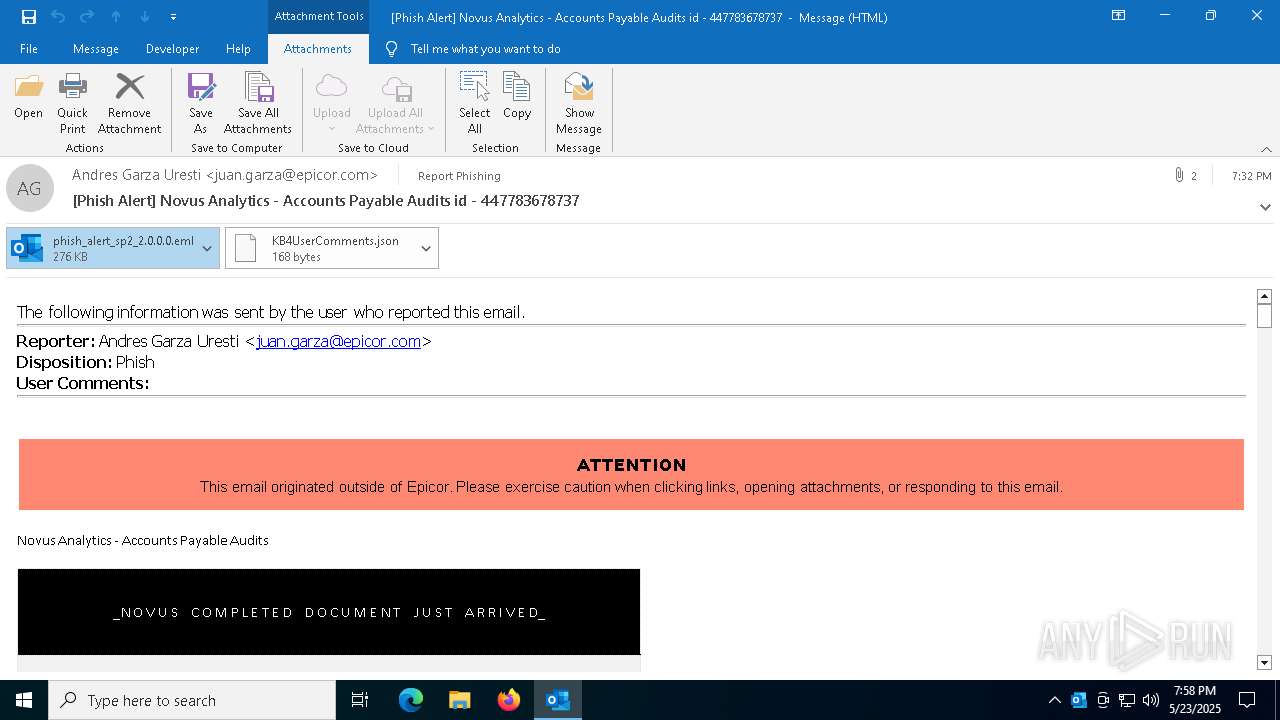Image resolution: width=1280 pixels, height=720 pixels.
Task: Click Tell me what you want to do
Action: (x=485, y=49)
